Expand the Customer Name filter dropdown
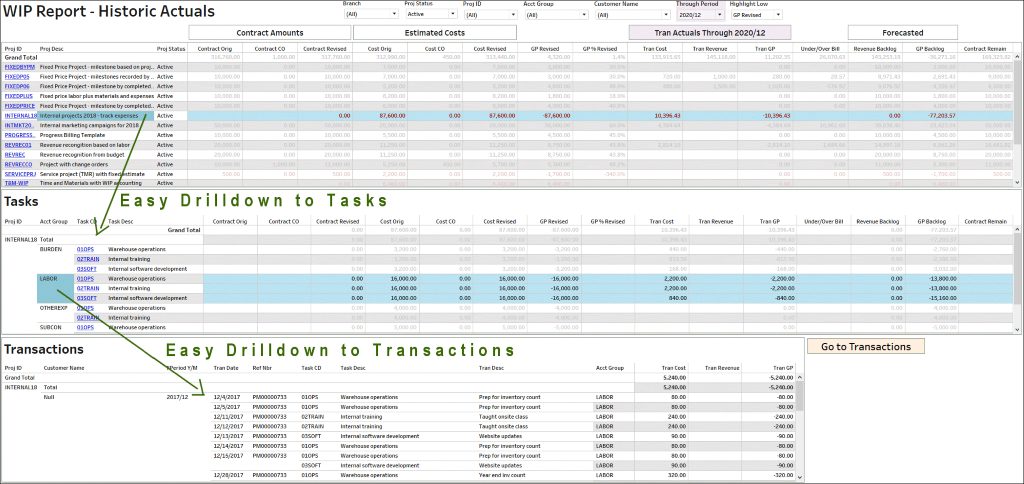 click(x=632, y=15)
